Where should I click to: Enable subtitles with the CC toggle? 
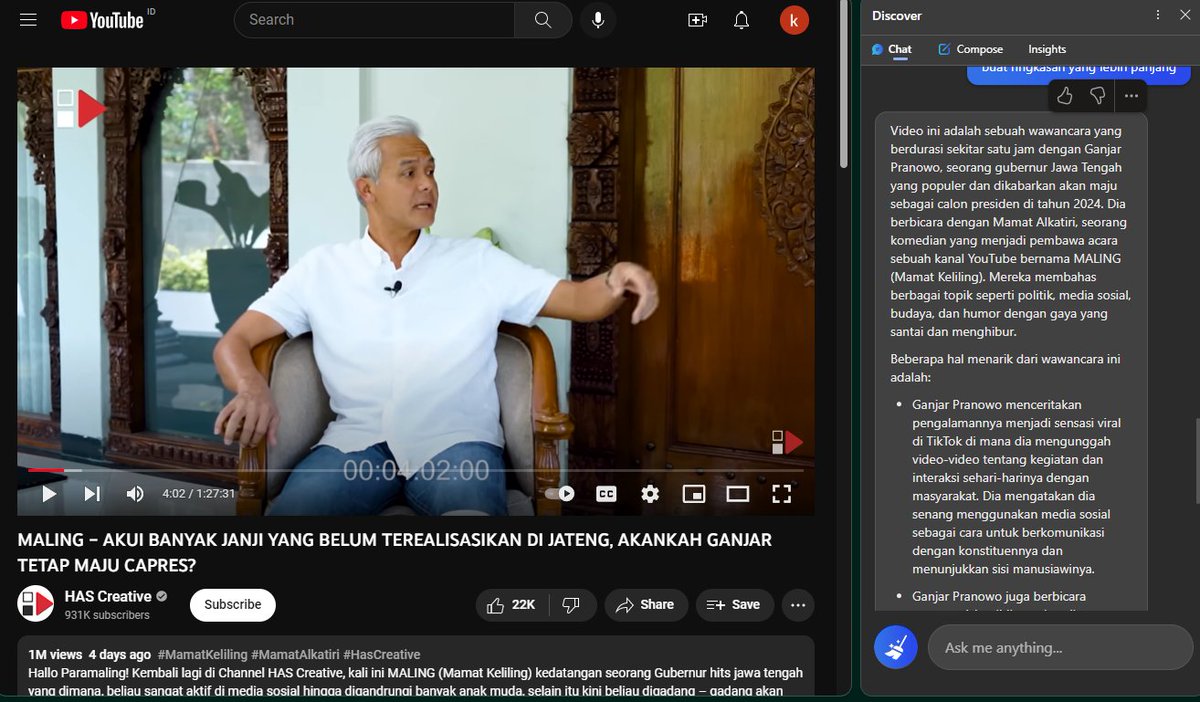[605, 493]
